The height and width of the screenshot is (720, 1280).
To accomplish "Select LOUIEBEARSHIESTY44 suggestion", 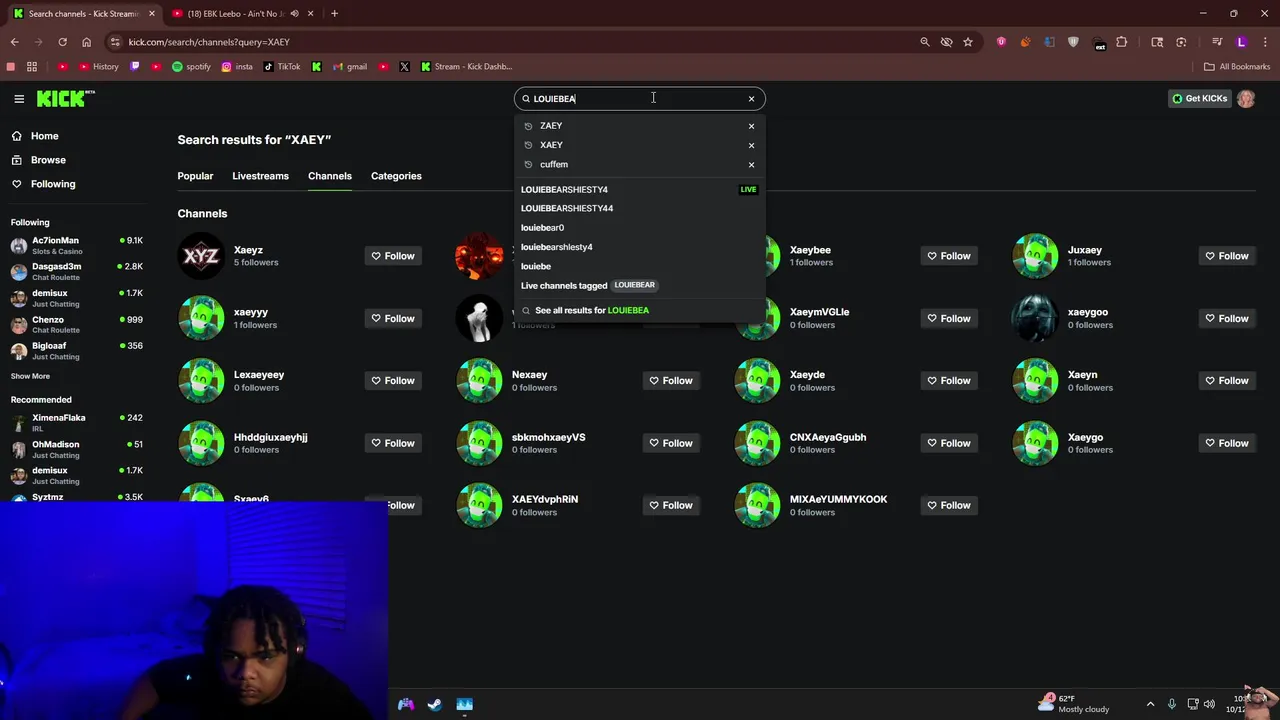I will (x=640, y=208).
